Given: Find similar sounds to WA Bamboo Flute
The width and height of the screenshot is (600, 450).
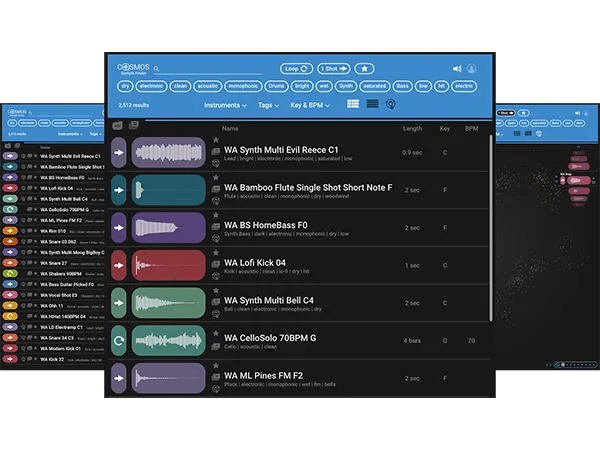Looking at the screenshot, I should coord(216,201).
